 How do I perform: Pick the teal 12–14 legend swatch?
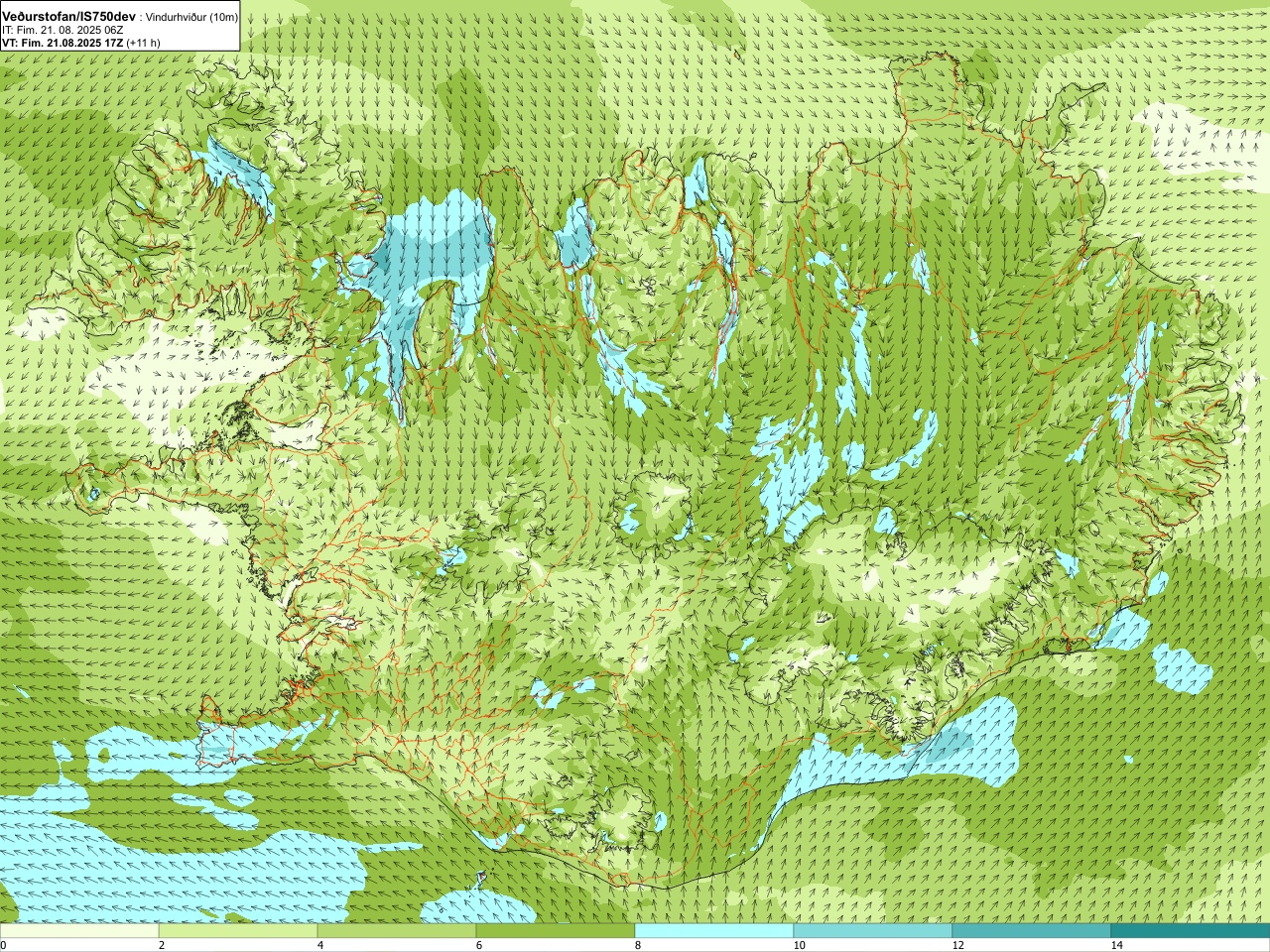click(1032, 931)
